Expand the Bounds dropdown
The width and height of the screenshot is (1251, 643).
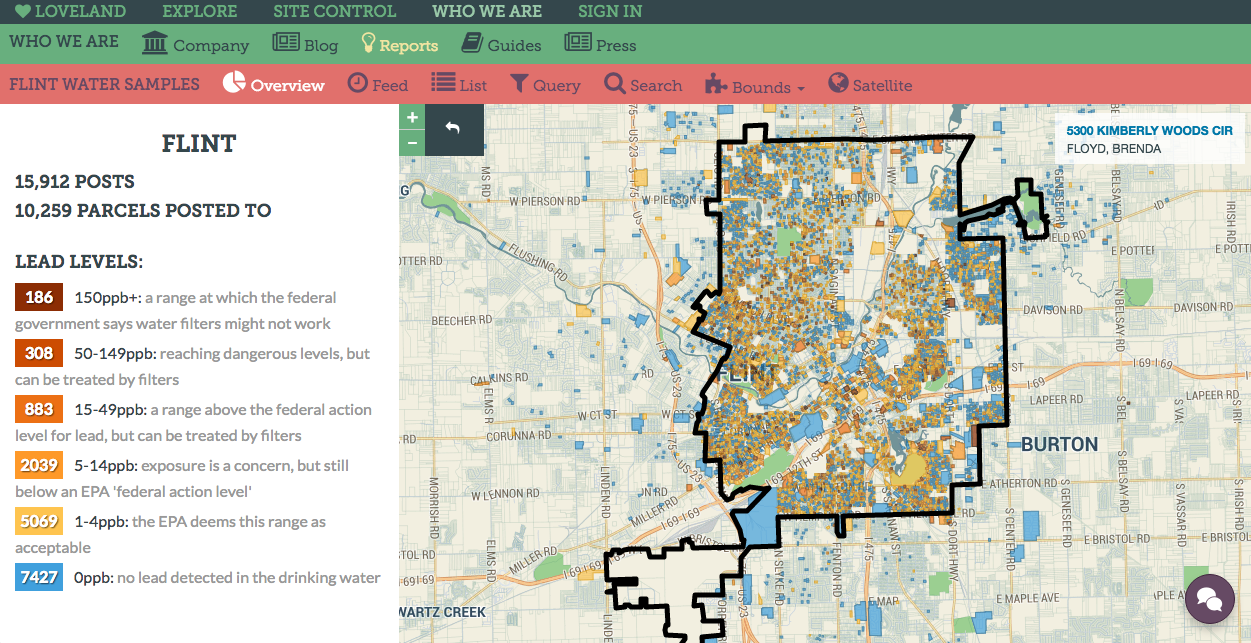[755, 86]
